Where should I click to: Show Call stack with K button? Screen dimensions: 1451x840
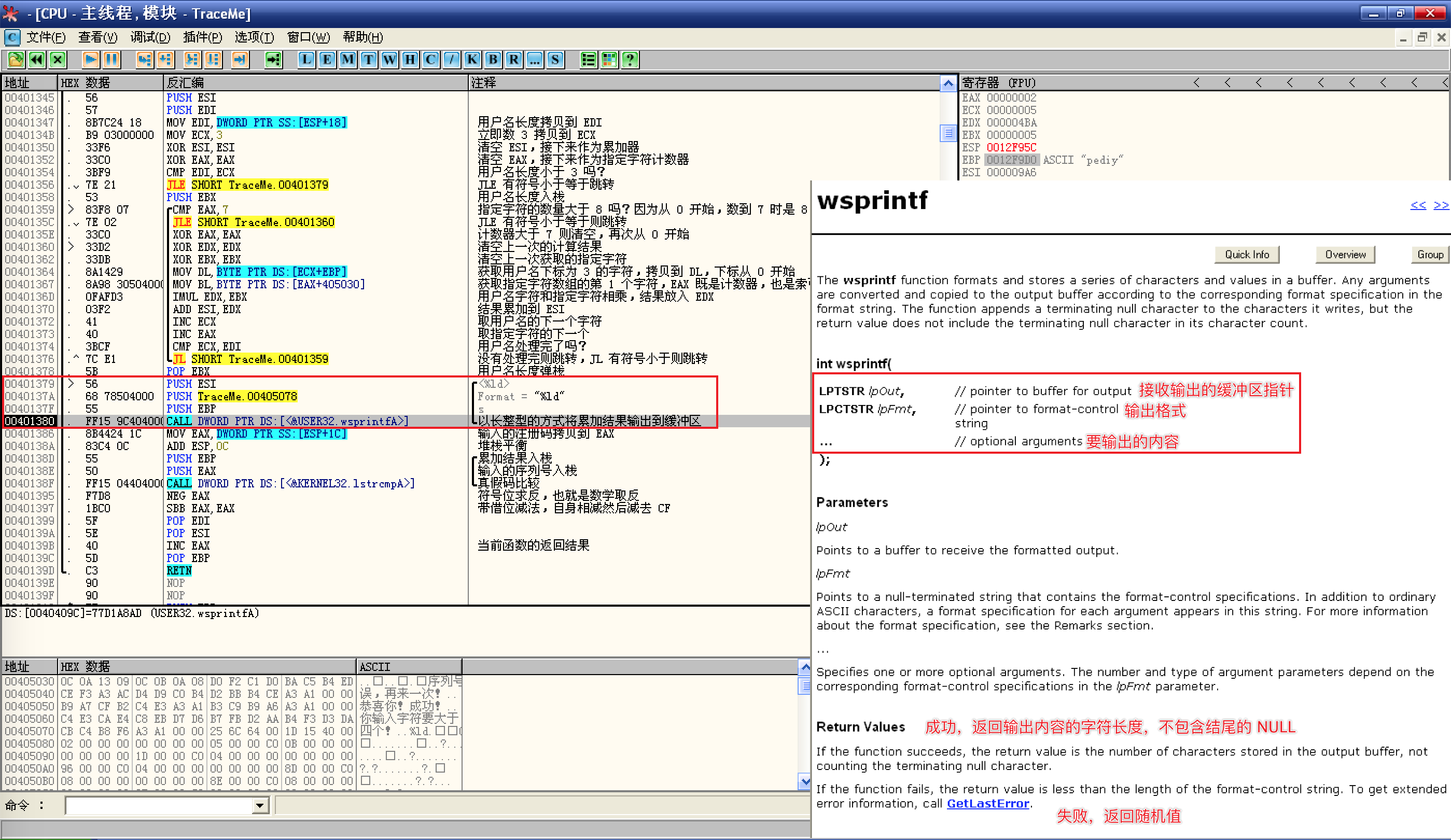[x=472, y=59]
